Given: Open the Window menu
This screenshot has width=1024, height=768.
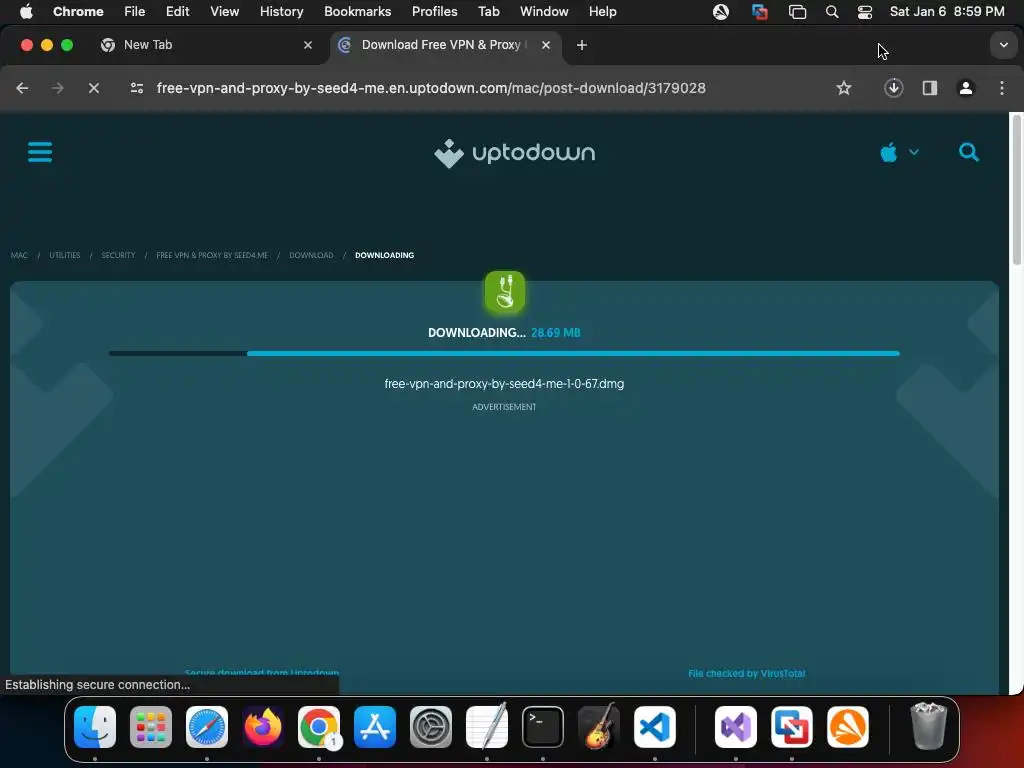Looking at the screenshot, I should (x=544, y=12).
